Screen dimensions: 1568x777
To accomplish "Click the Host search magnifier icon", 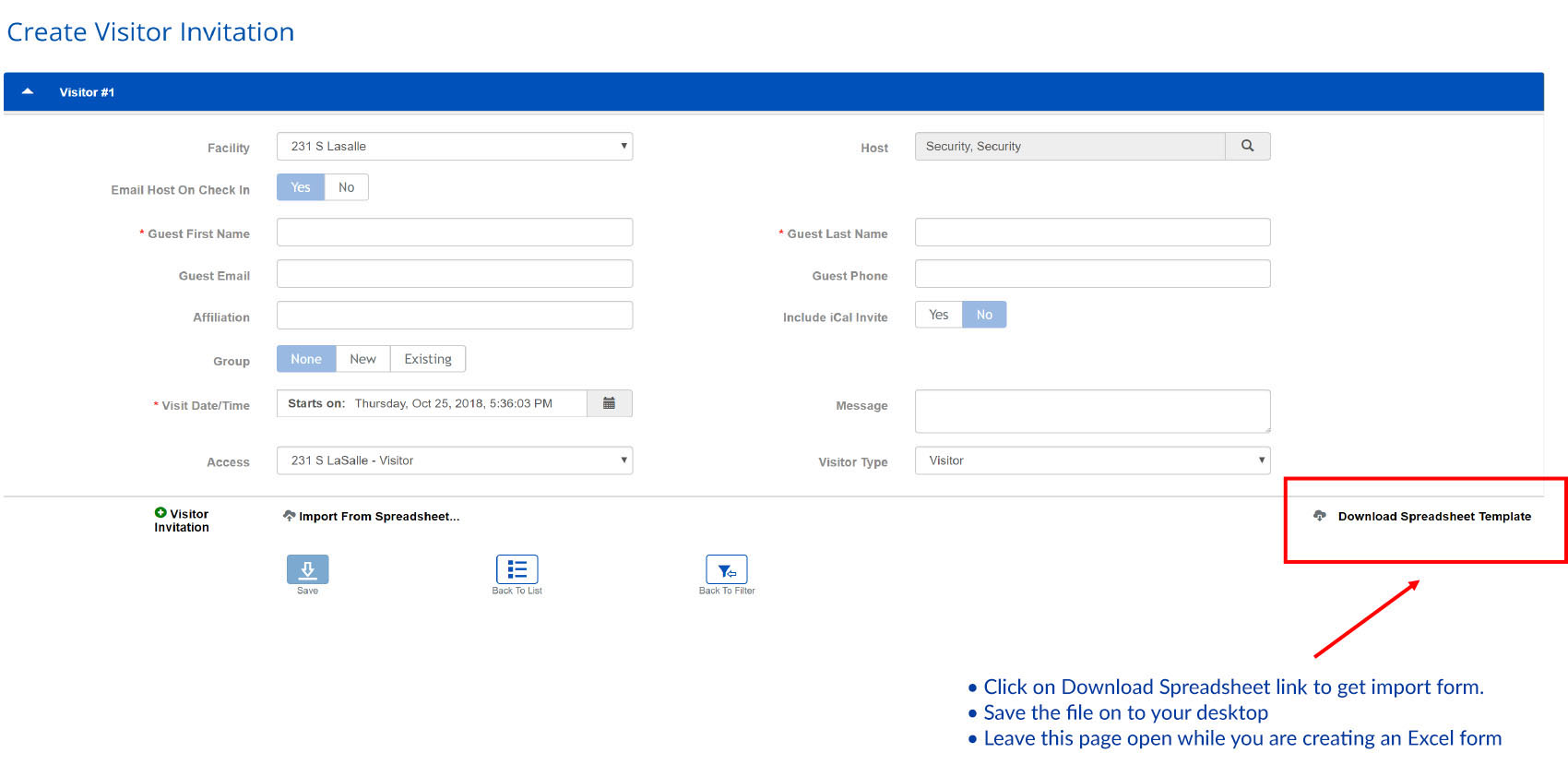I will click(1247, 146).
